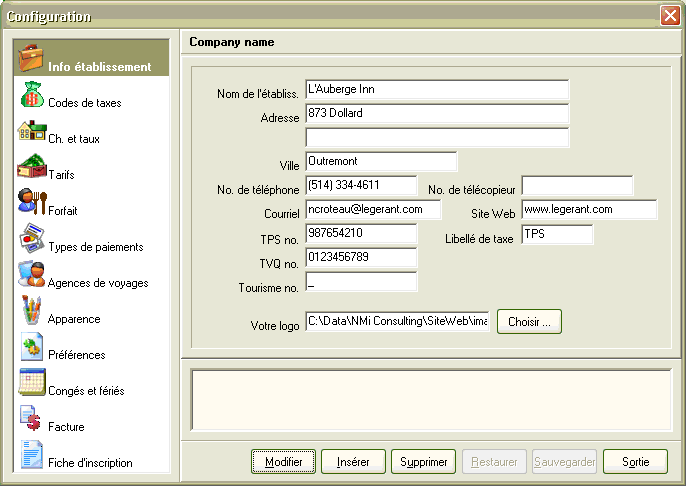Image resolution: width=686 pixels, height=486 pixels.
Task: Click the Info établissement briefcase icon
Action: [x=31, y=59]
